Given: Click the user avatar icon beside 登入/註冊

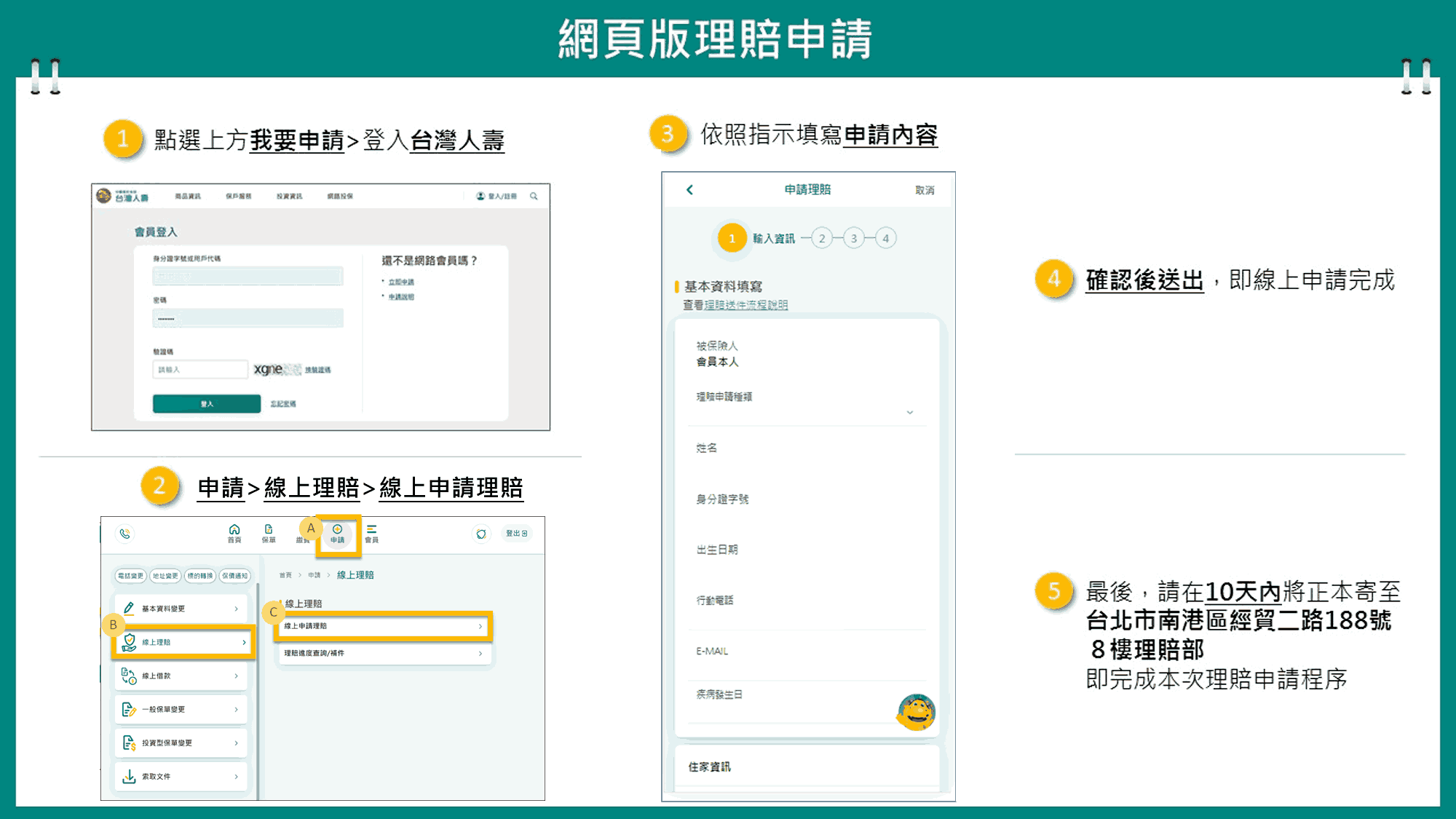Looking at the screenshot, I should (x=480, y=196).
